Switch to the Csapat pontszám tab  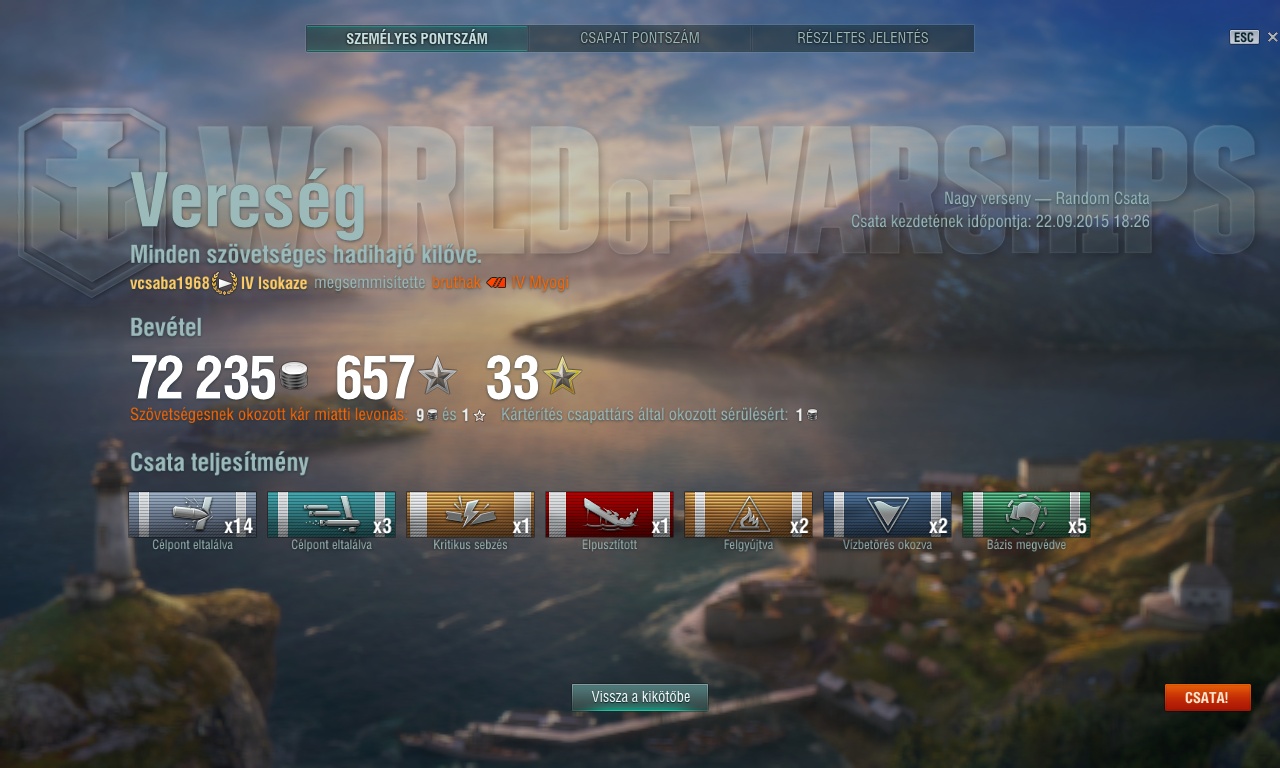640,39
